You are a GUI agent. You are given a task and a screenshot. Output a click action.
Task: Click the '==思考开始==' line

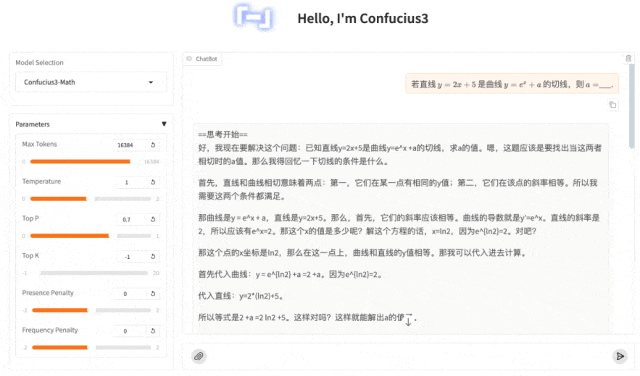(223, 134)
